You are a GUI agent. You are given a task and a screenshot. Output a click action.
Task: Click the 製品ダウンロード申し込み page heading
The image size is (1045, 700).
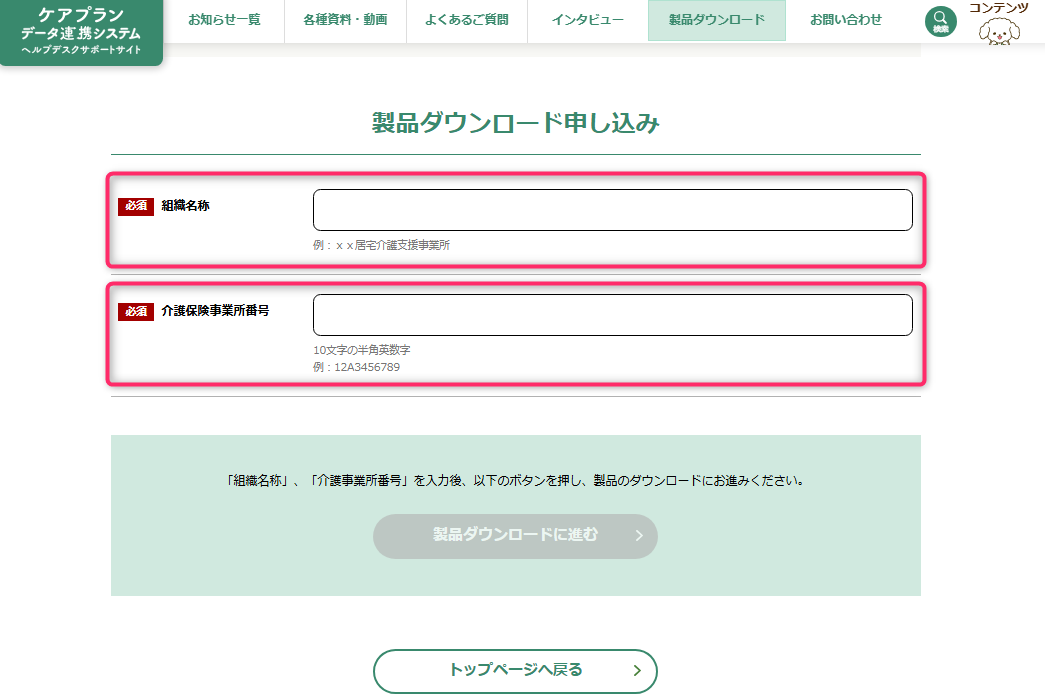[x=515, y=123]
